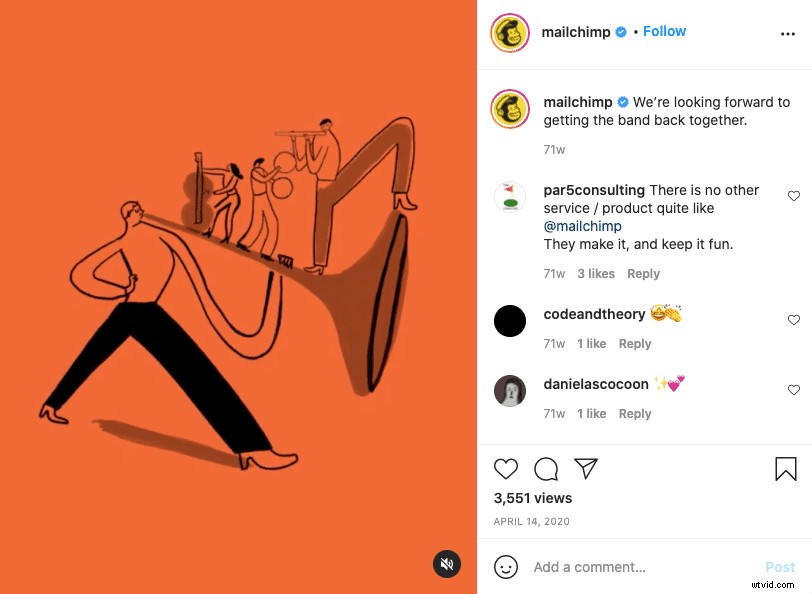The image size is (812, 594).
Task: Open comments via the speech bubble icon
Action: [x=546, y=469]
